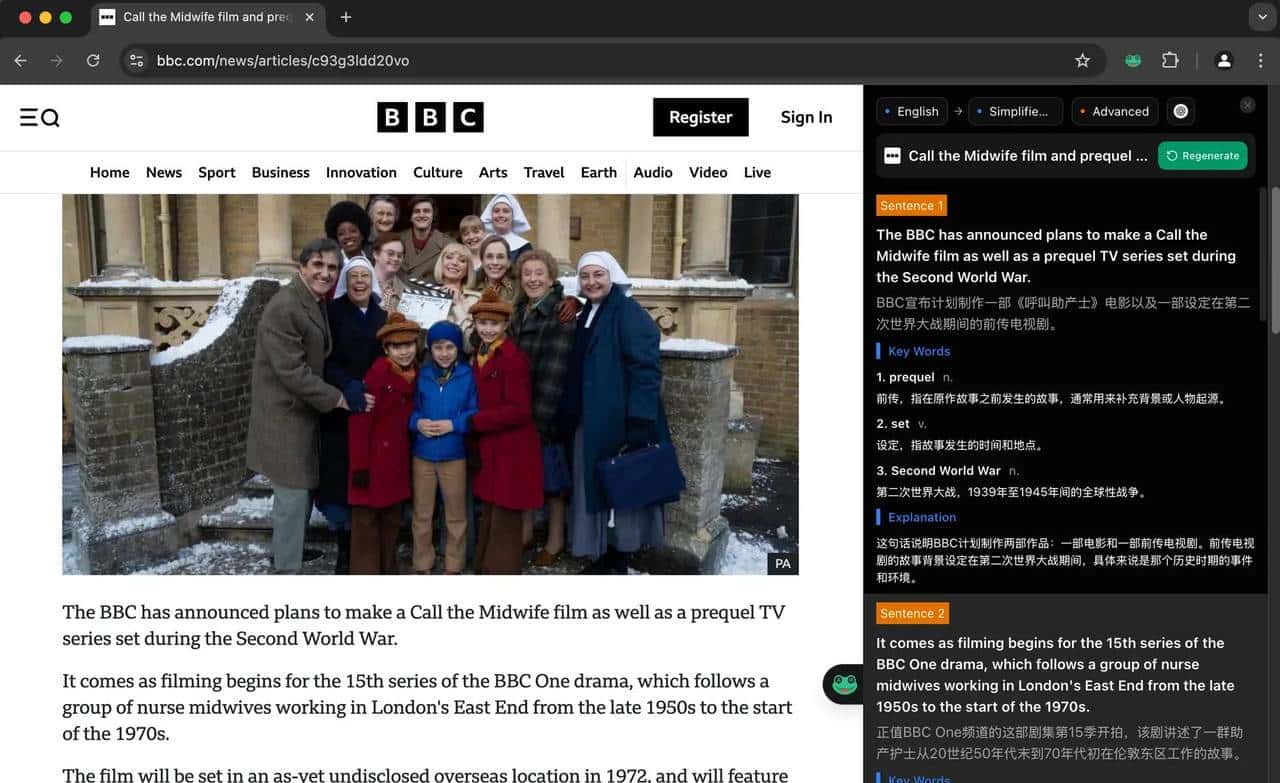View site information icon in address bar
The width and height of the screenshot is (1280, 783).
coord(137,61)
